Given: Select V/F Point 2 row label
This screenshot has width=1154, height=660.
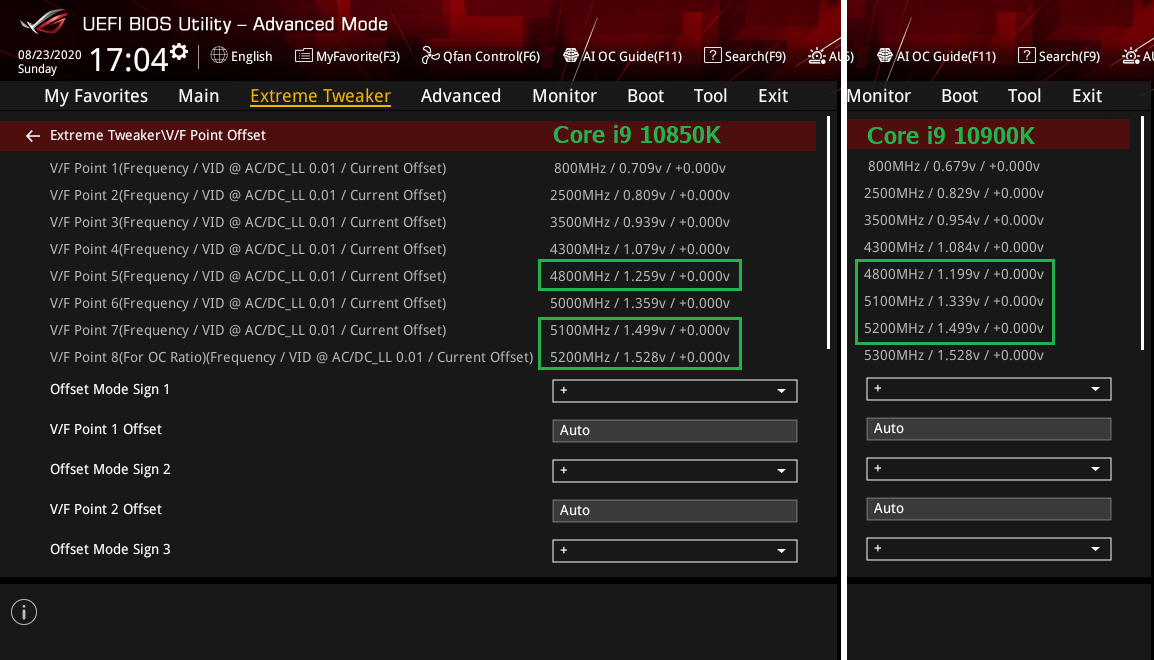Looking at the screenshot, I should (x=248, y=195).
